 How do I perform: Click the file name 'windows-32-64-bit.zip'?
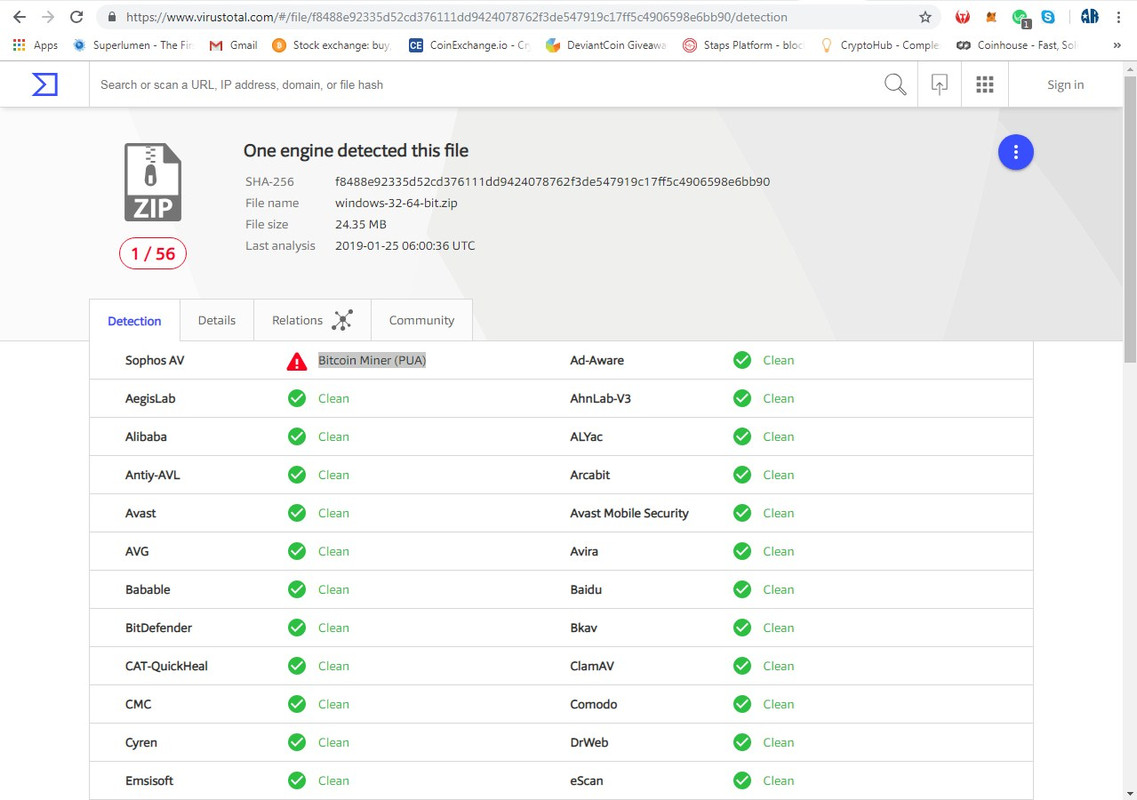point(396,203)
